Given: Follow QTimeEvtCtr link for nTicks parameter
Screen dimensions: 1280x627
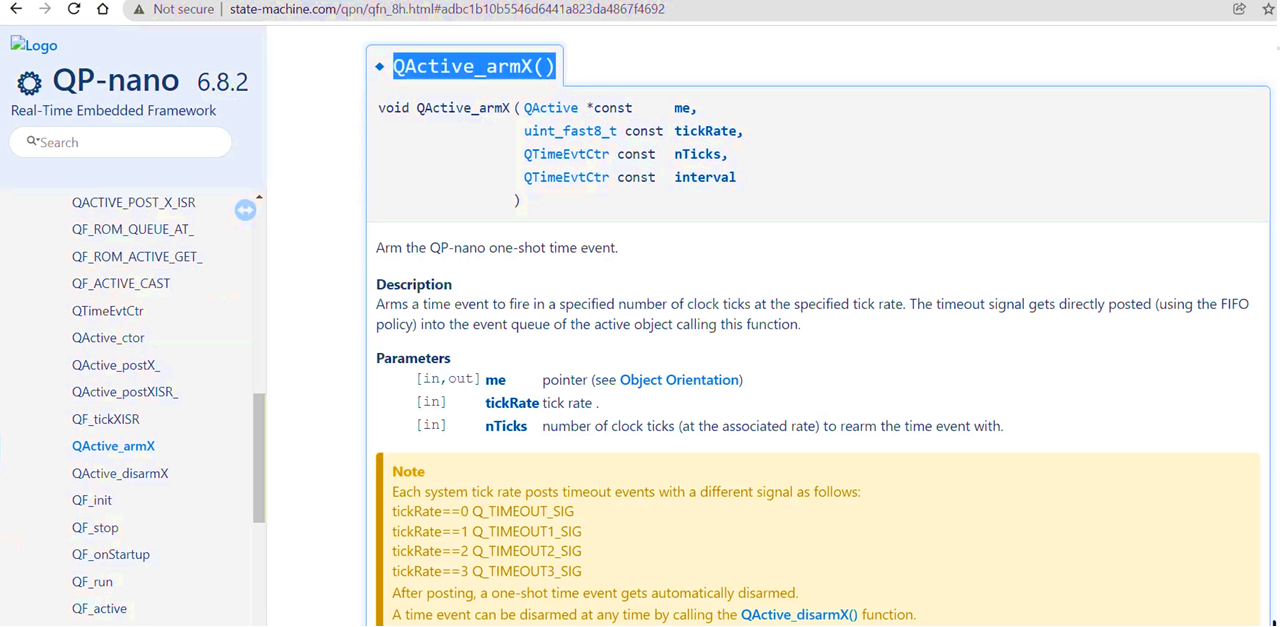Looking at the screenshot, I should coord(566,154).
